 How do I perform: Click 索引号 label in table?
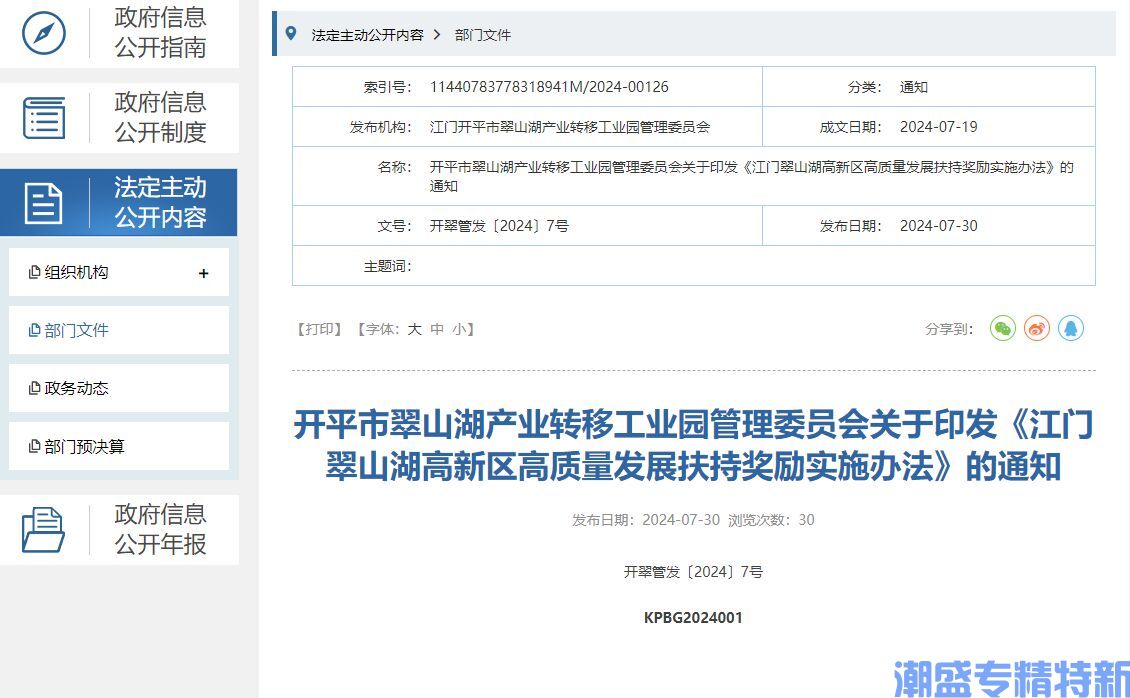387,87
